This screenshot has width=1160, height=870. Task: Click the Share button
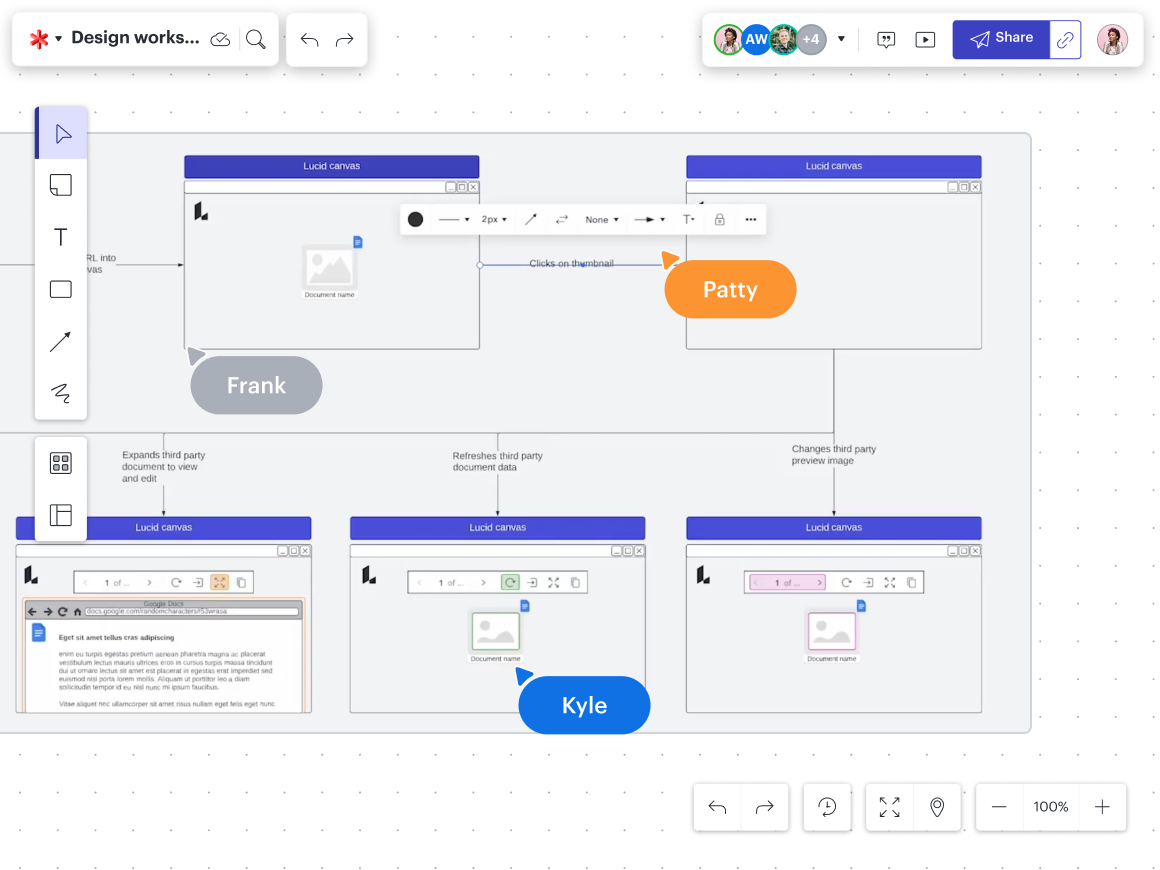click(x=1001, y=39)
